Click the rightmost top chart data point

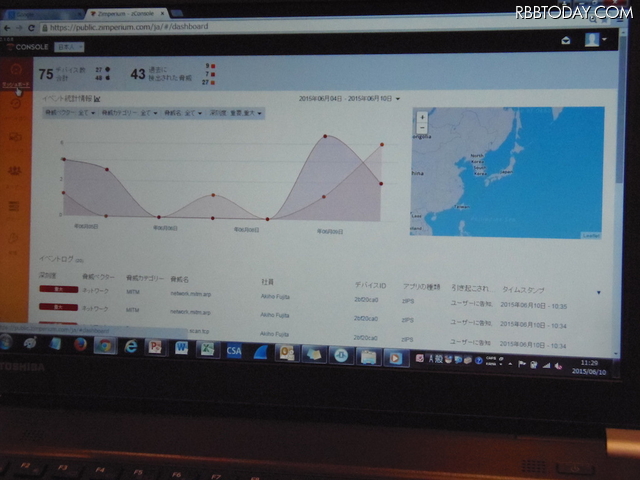(382, 144)
